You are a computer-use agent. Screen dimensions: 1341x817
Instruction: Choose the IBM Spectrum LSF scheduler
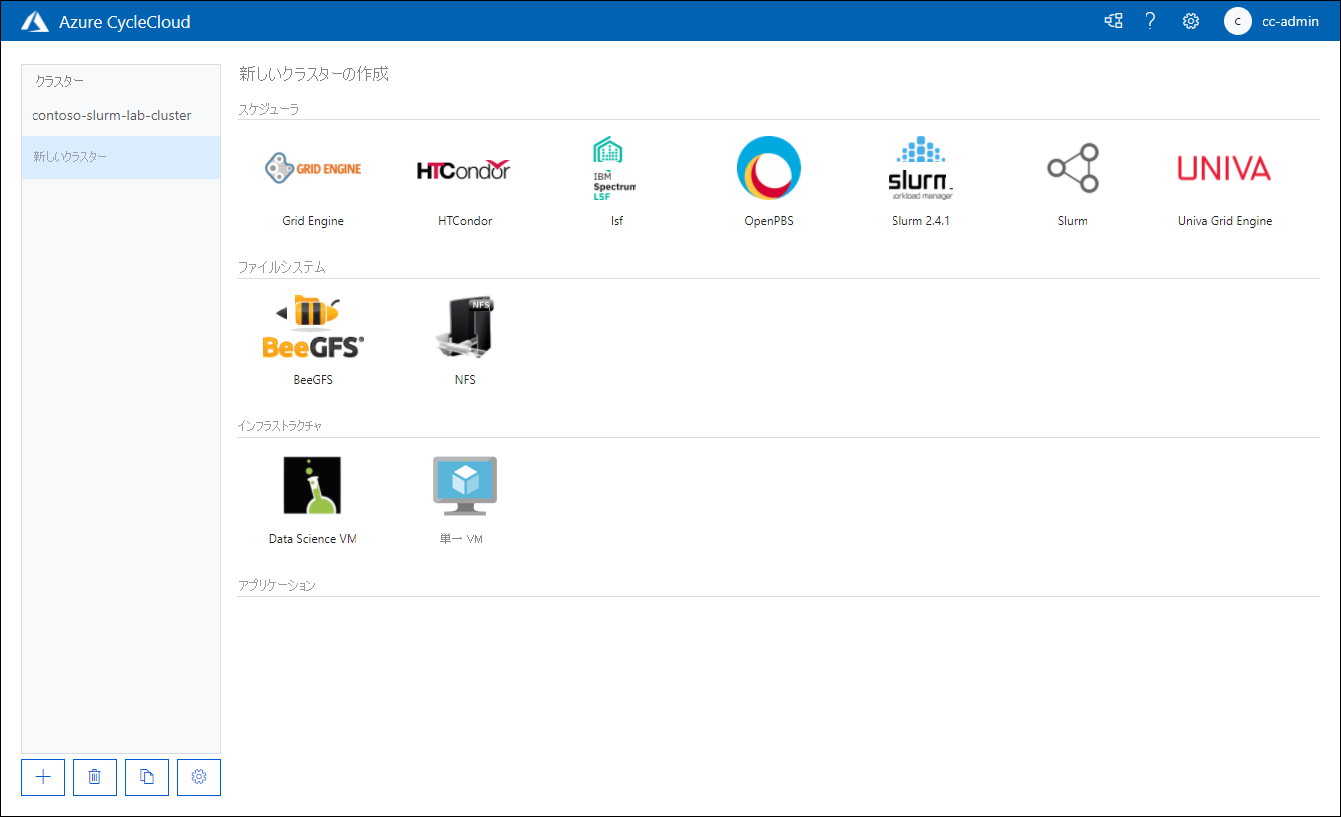tap(616, 167)
